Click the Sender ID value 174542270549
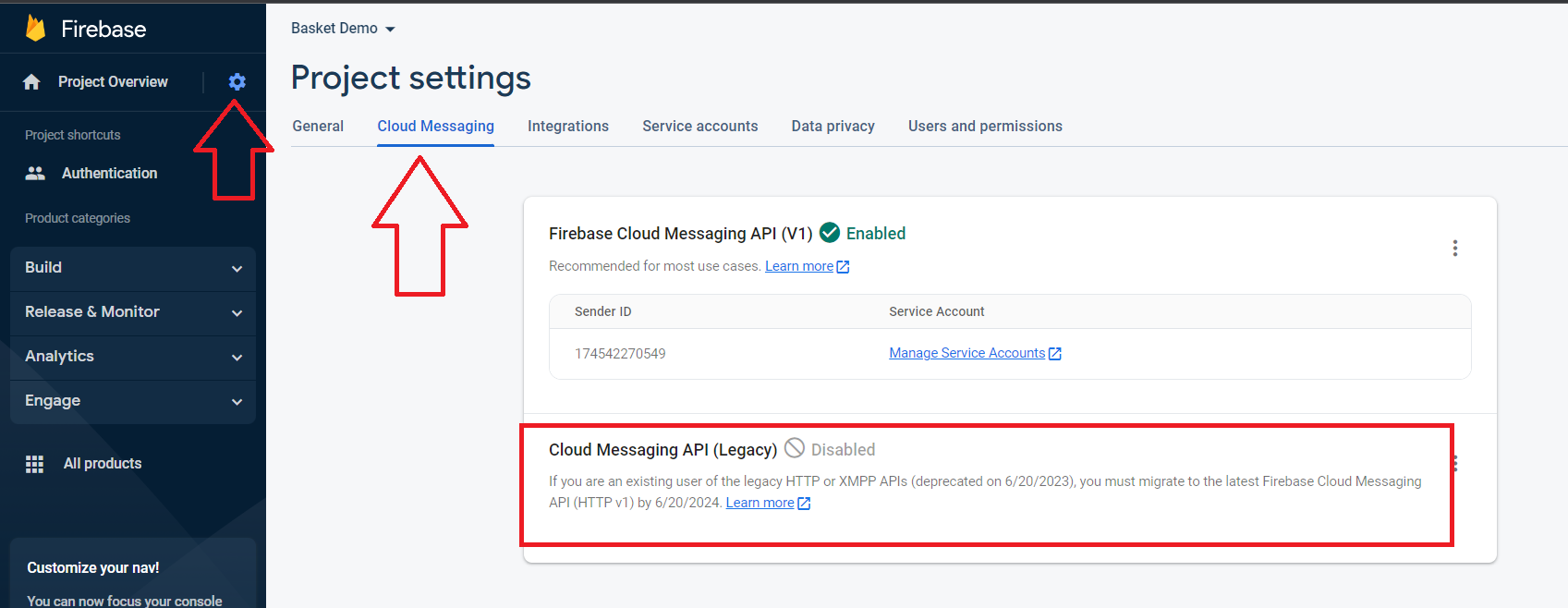Image resolution: width=1568 pixels, height=608 pixels. click(620, 354)
